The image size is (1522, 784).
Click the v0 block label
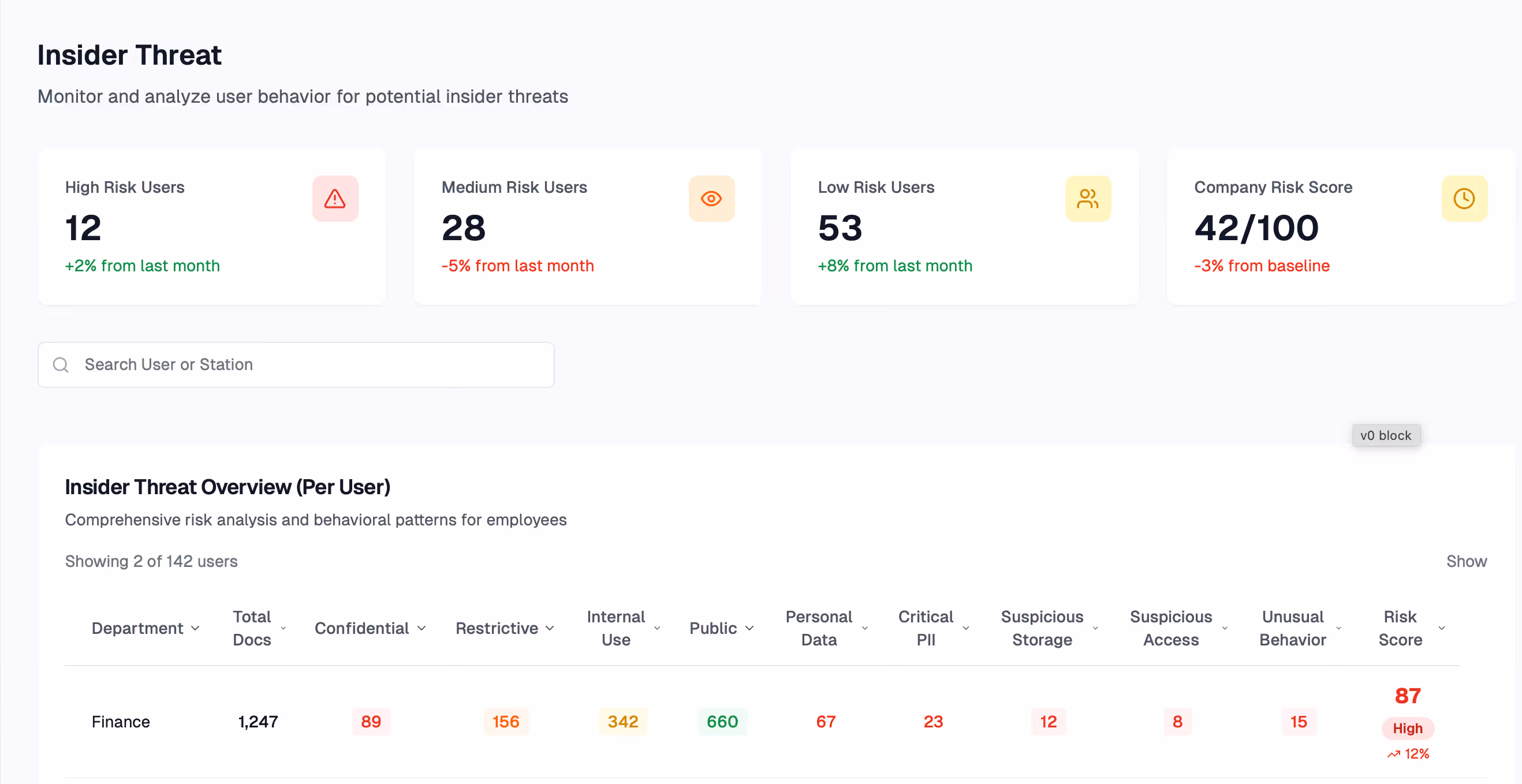click(1386, 435)
